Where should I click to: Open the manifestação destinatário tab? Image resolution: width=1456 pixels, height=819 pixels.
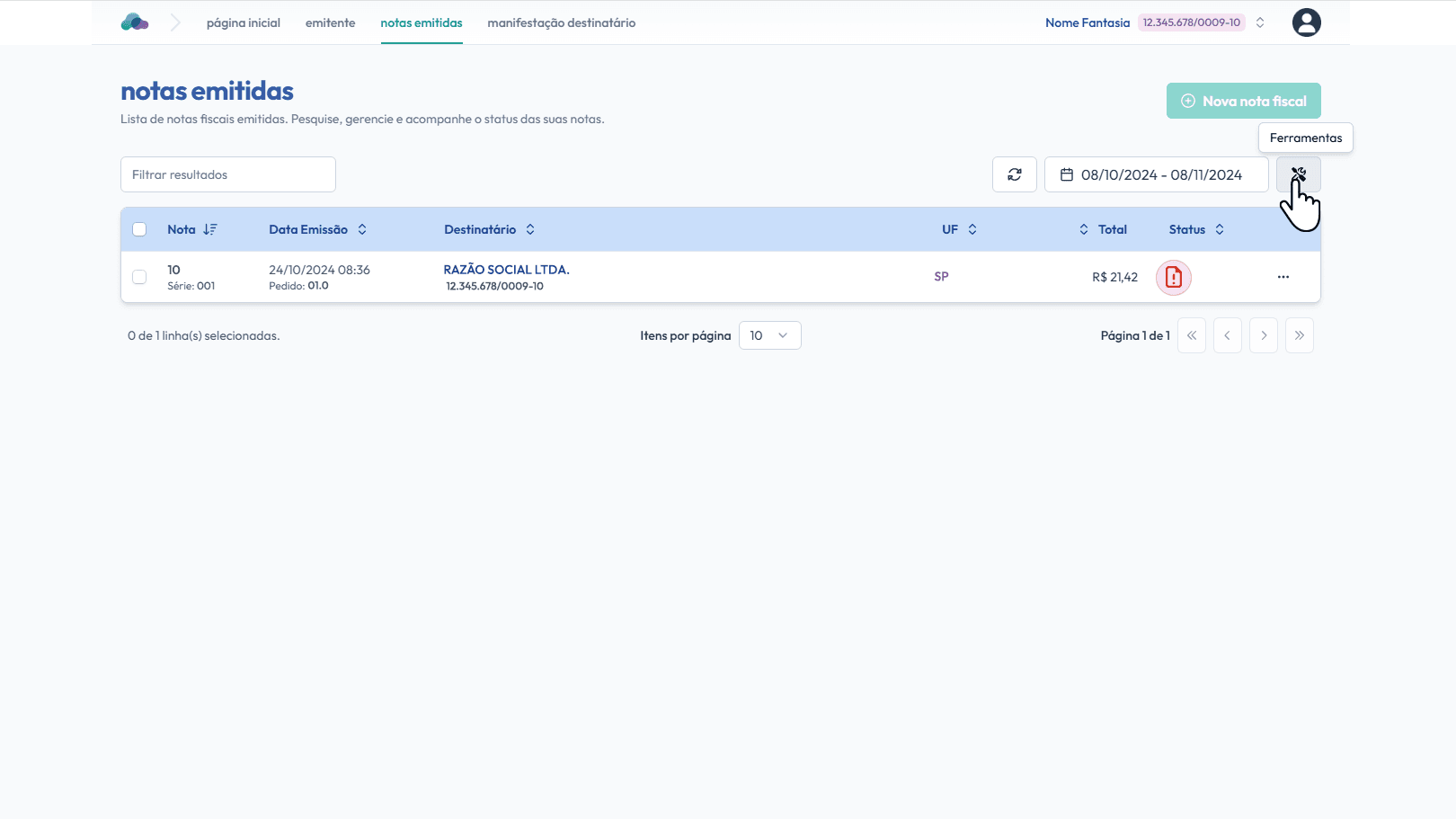(561, 22)
